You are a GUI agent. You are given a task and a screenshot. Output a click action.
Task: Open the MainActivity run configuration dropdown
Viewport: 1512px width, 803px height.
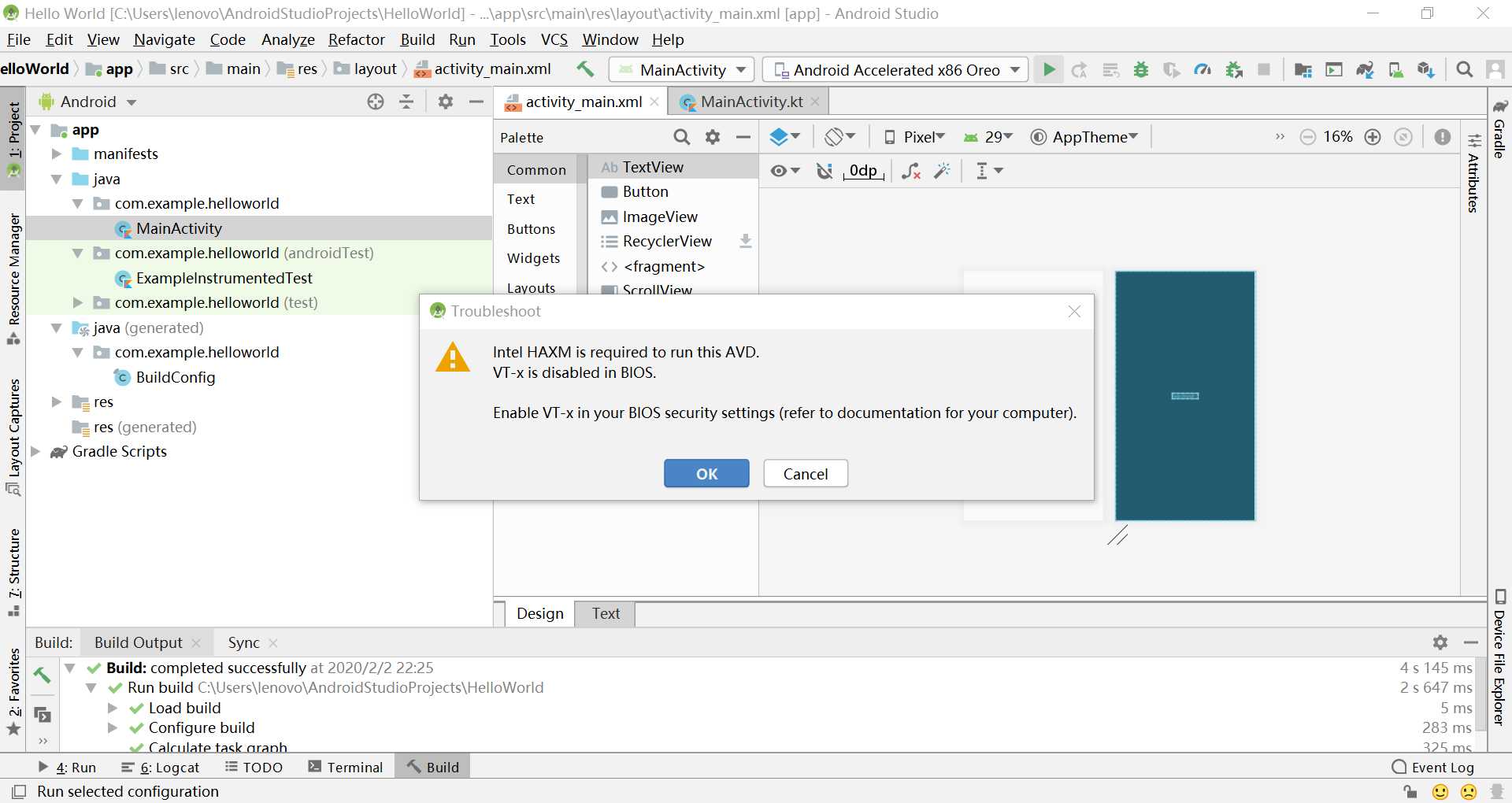click(x=681, y=69)
